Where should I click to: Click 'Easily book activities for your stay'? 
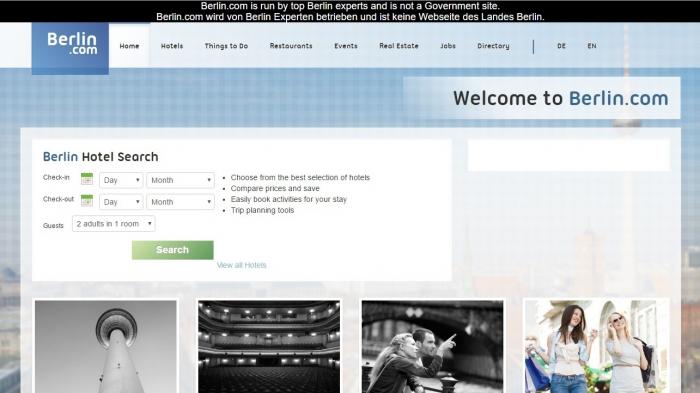(288, 199)
